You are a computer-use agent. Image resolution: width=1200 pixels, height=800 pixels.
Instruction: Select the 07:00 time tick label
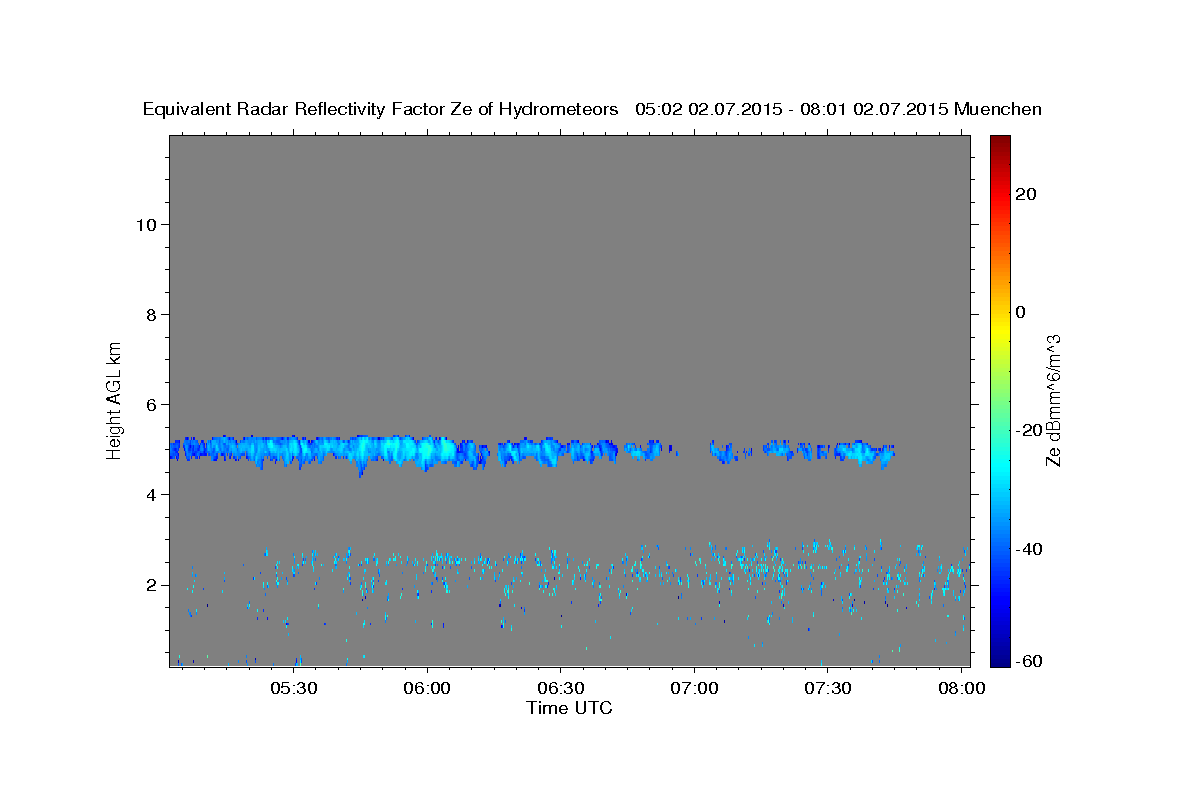(694, 689)
